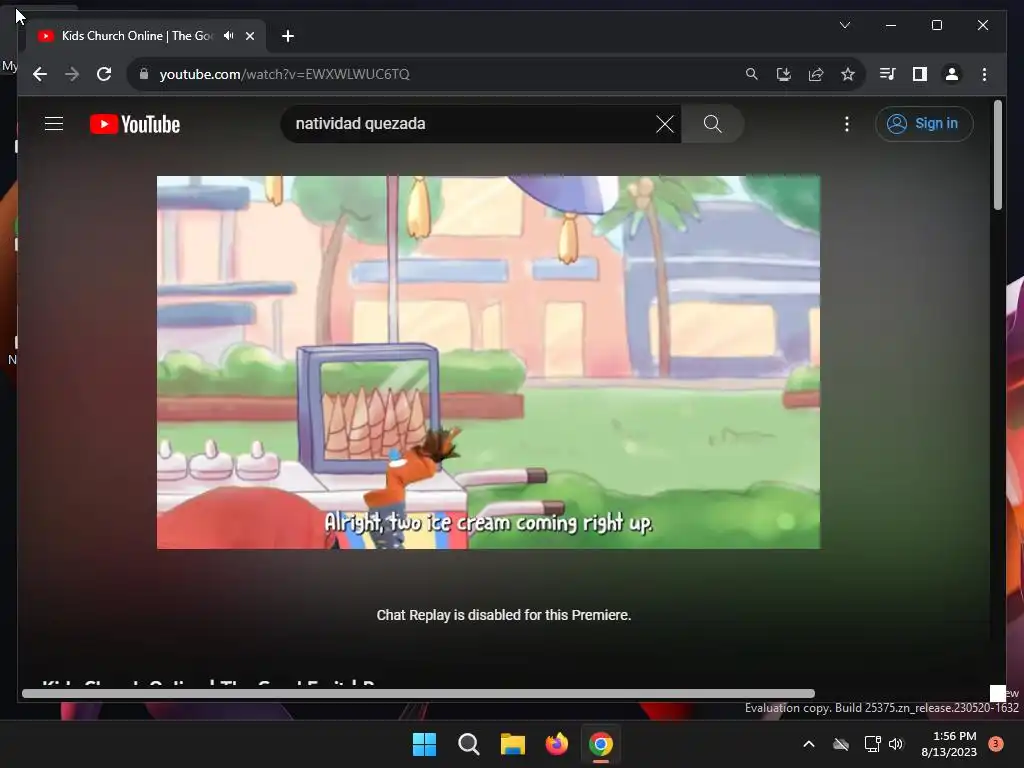This screenshot has height=768, width=1024.
Task: Open YouTube settings three-dot menu
Action: [847, 124]
